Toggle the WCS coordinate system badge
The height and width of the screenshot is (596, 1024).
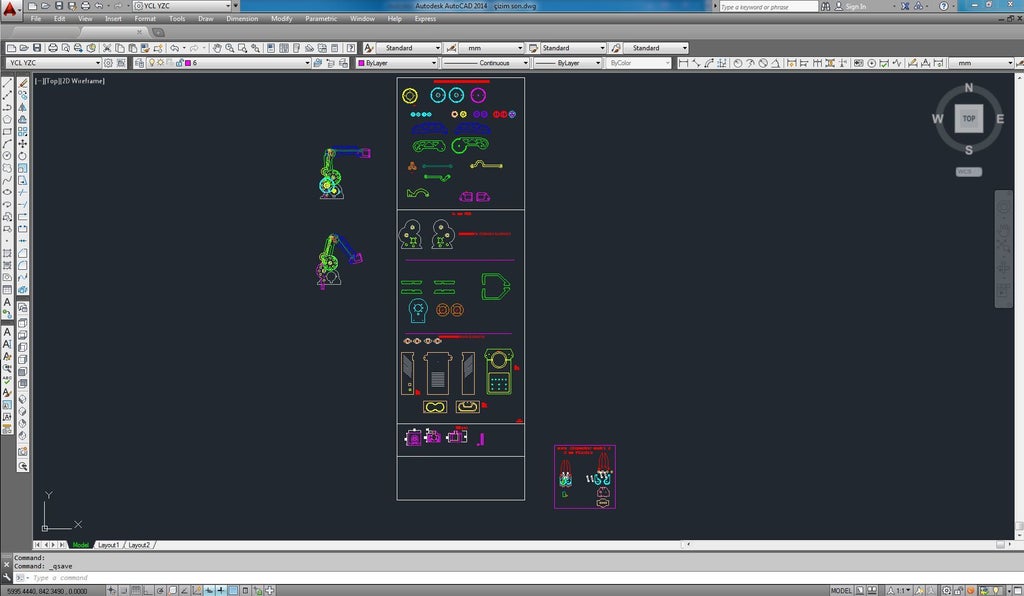pos(968,172)
